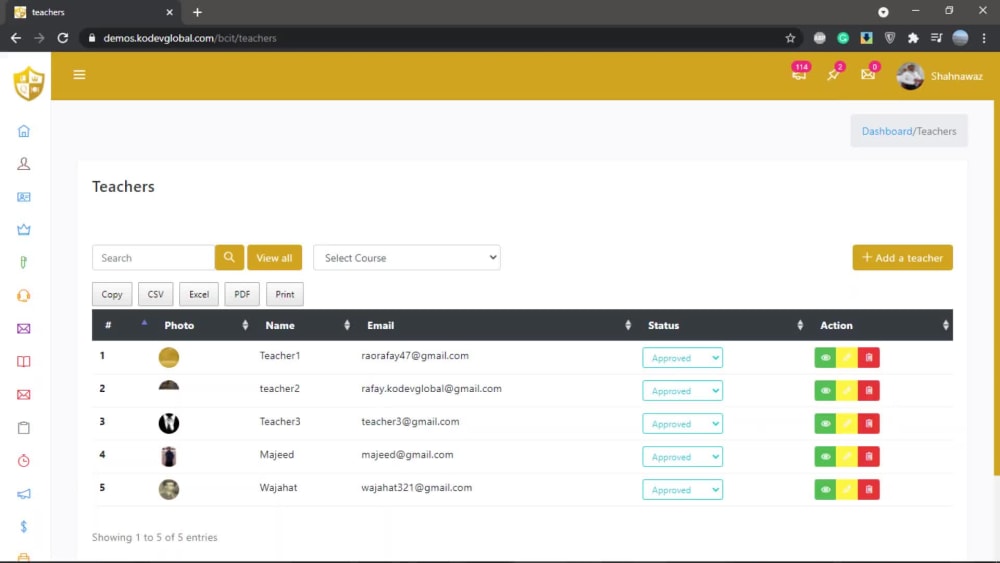
Task: Open notifications with 114 badge
Action: coord(800,73)
